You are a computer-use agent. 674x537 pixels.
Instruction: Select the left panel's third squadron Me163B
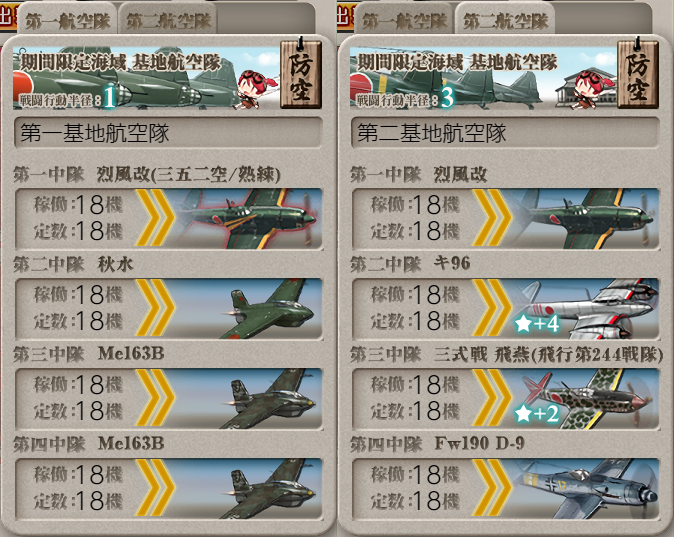click(x=168, y=398)
